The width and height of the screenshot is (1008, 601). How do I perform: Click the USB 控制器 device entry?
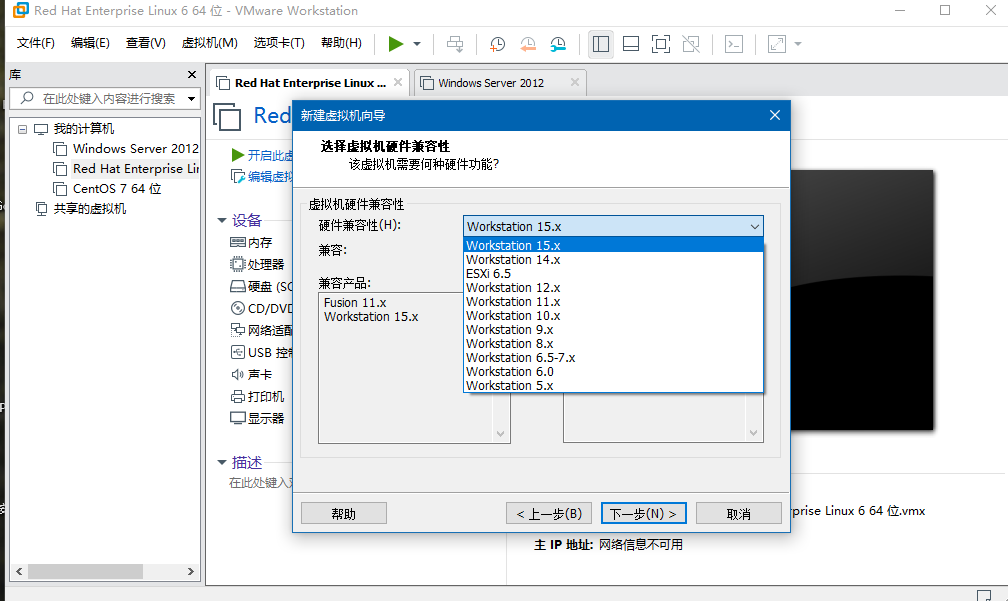click(261, 352)
